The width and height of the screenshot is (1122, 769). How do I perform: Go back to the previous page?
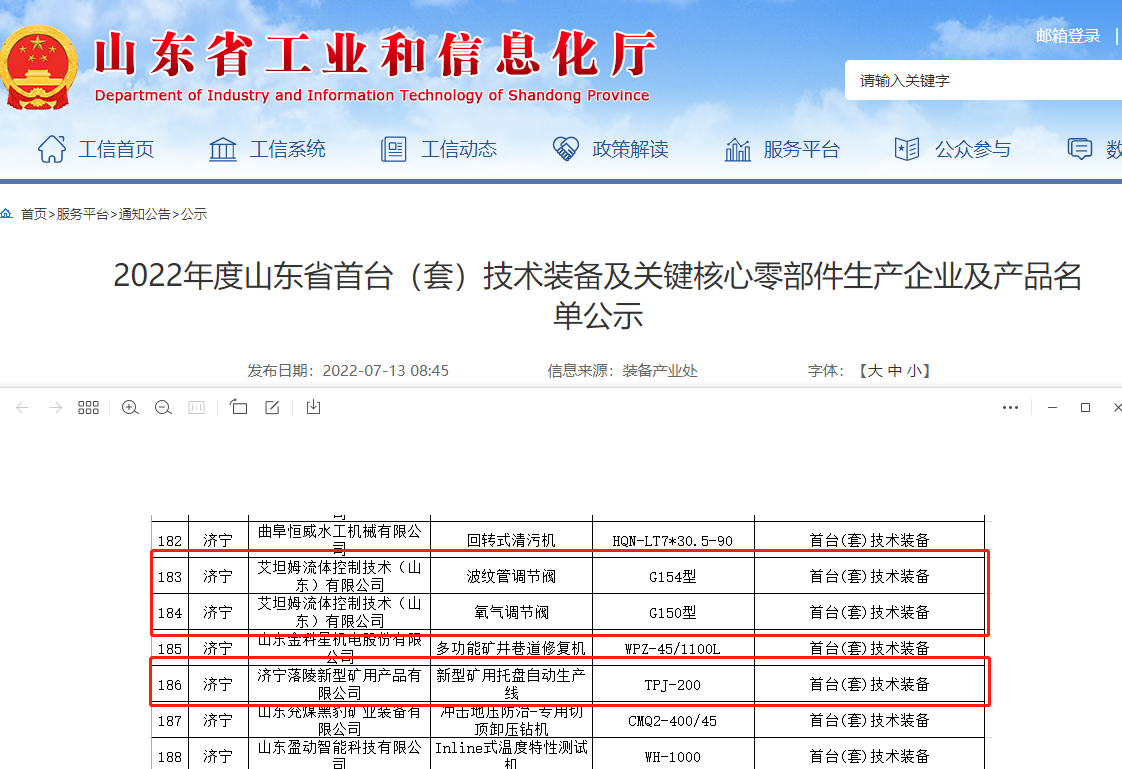22,408
